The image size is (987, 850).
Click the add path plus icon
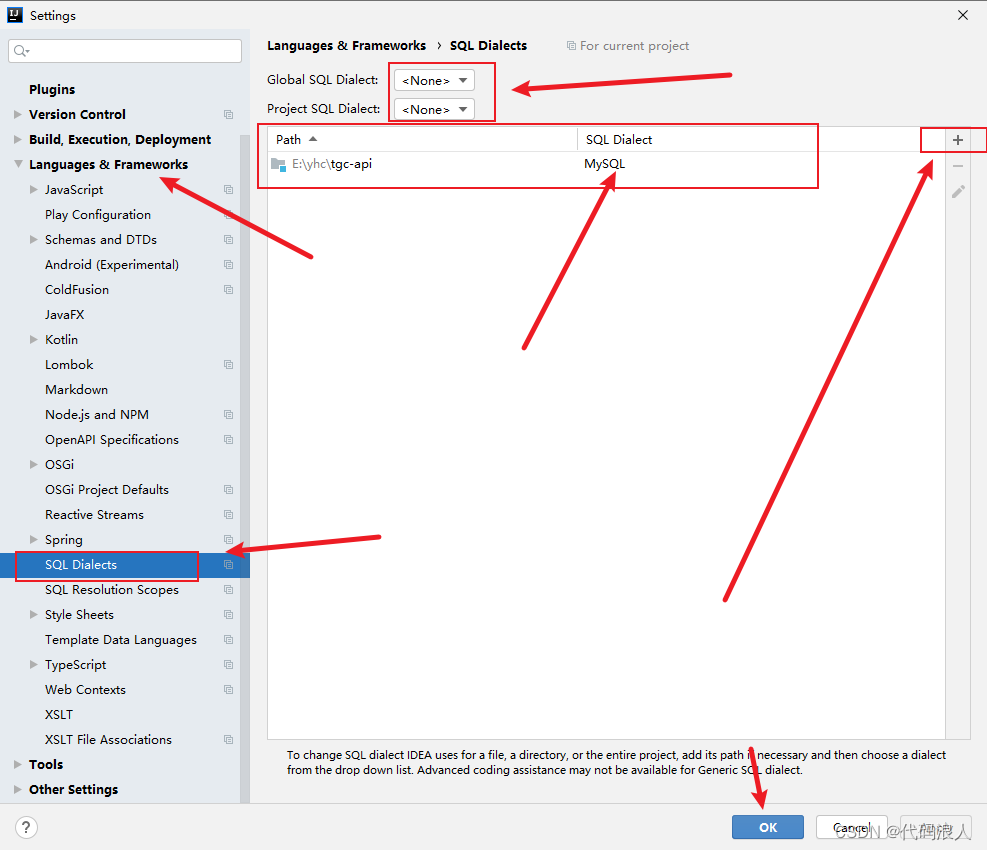(957, 140)
